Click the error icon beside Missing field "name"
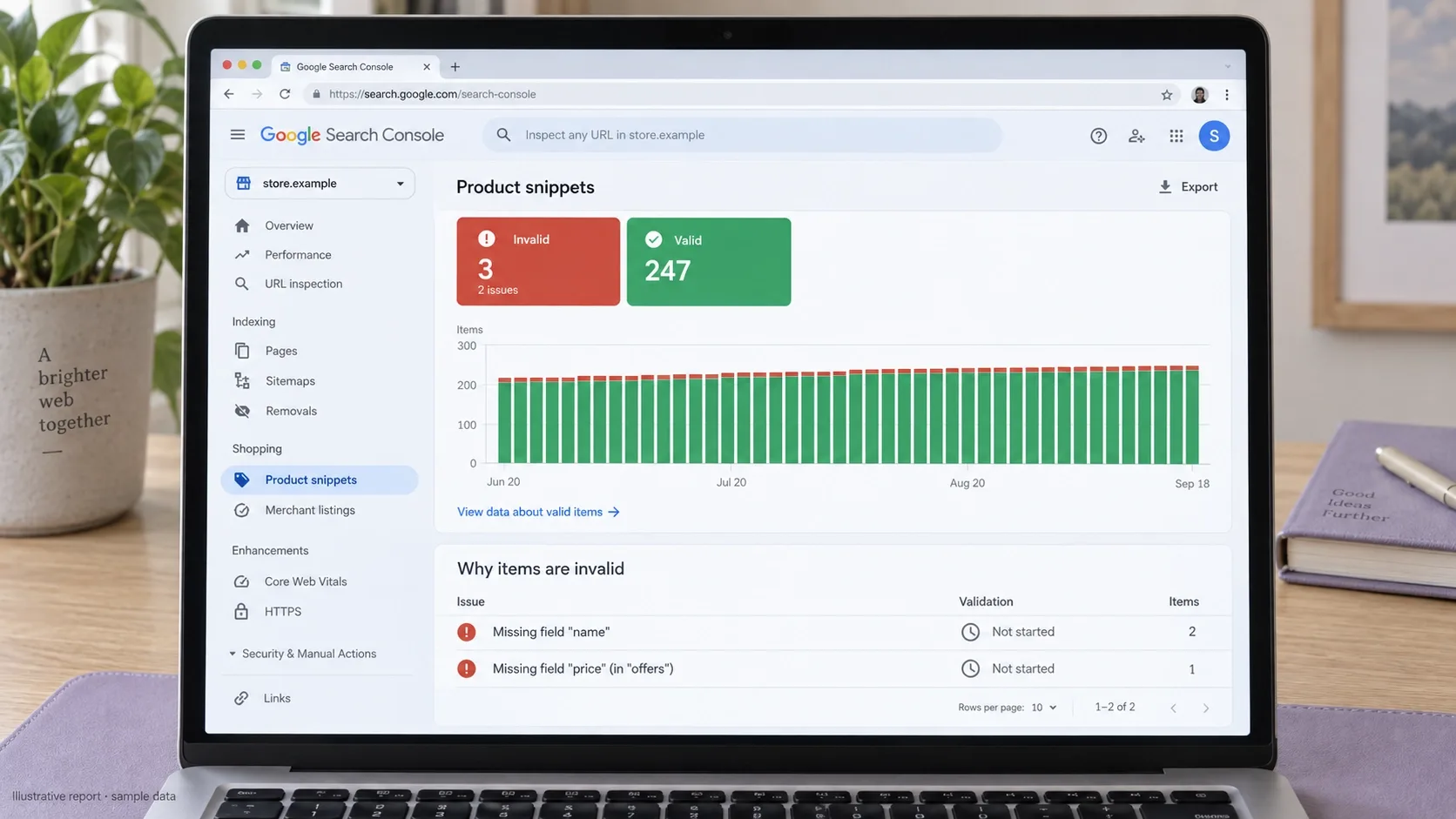 coord(467,632)
